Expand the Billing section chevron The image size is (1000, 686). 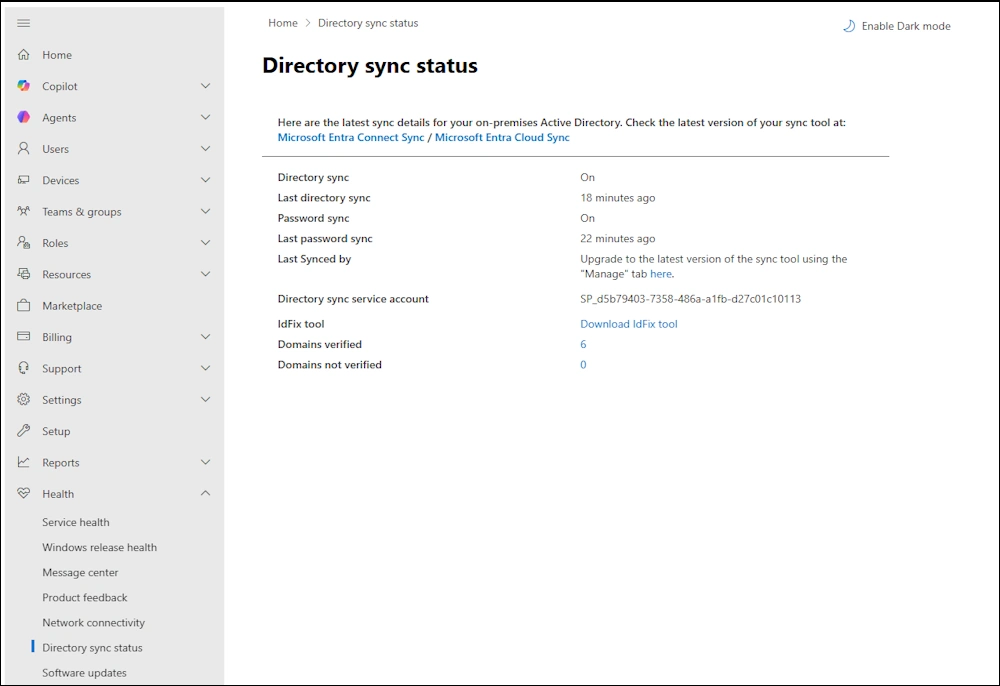click(205, 337)
